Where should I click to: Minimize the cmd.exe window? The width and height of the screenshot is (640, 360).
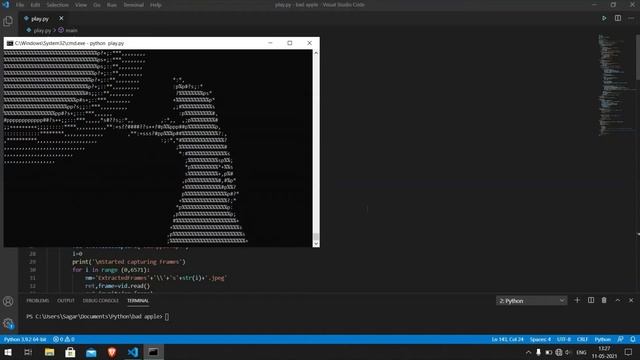click(x=270, y=43)
